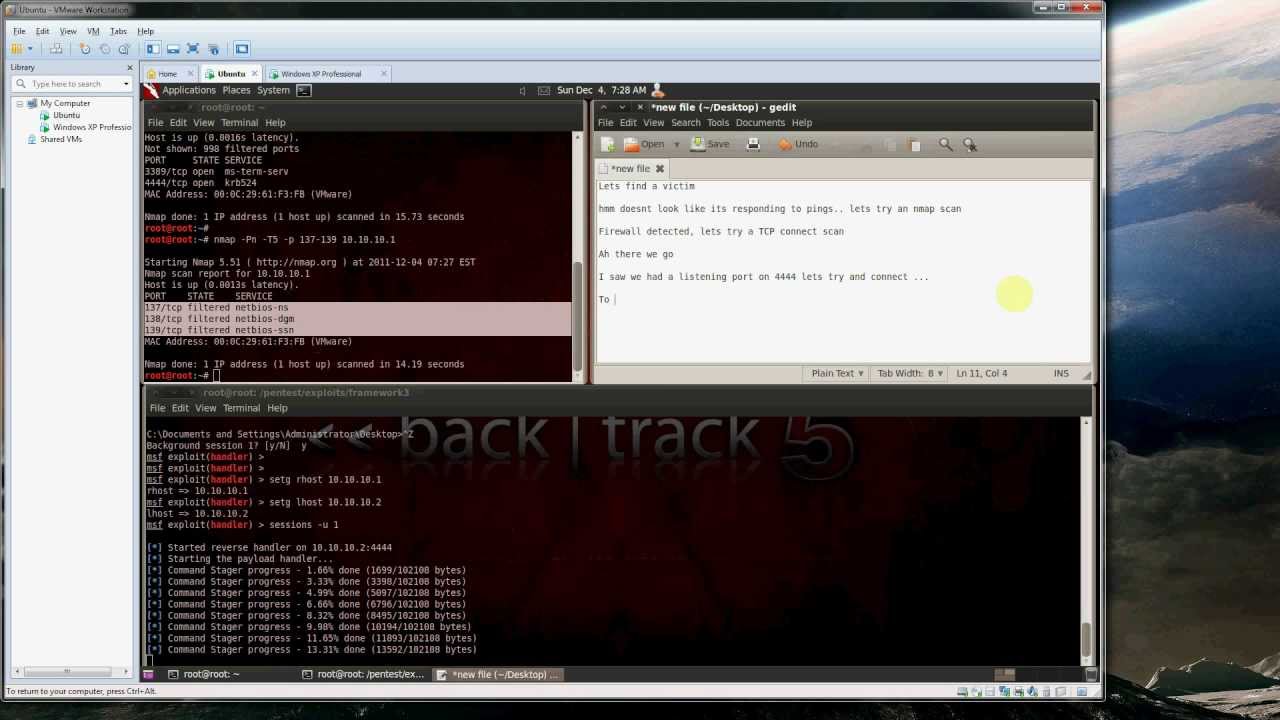Close the Library panel
Screen dimensions: 1280x720
click(129, 67)
